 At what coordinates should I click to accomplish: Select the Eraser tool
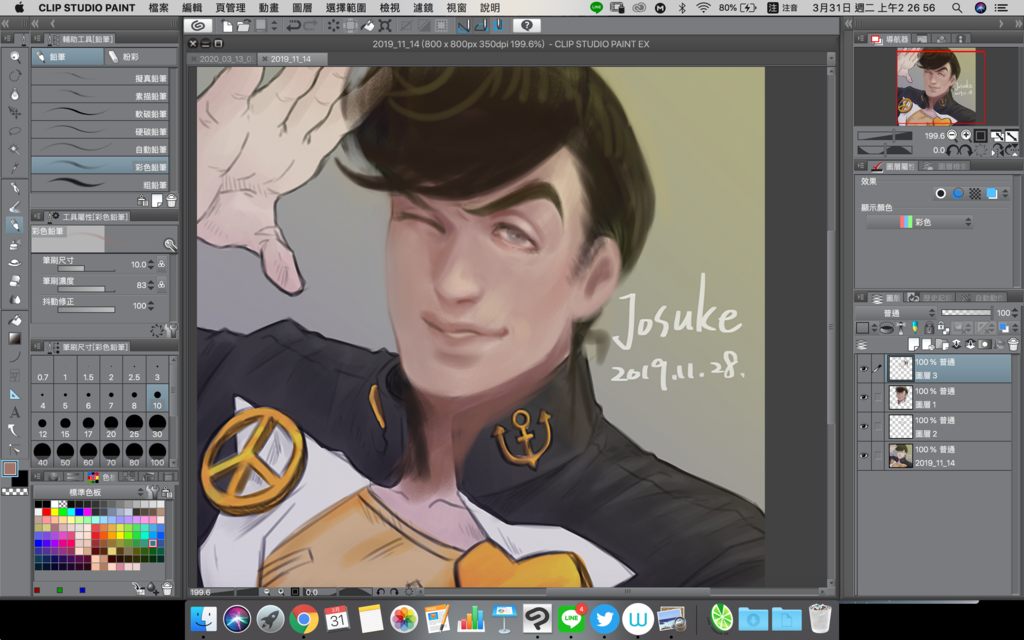coord(14,281)
